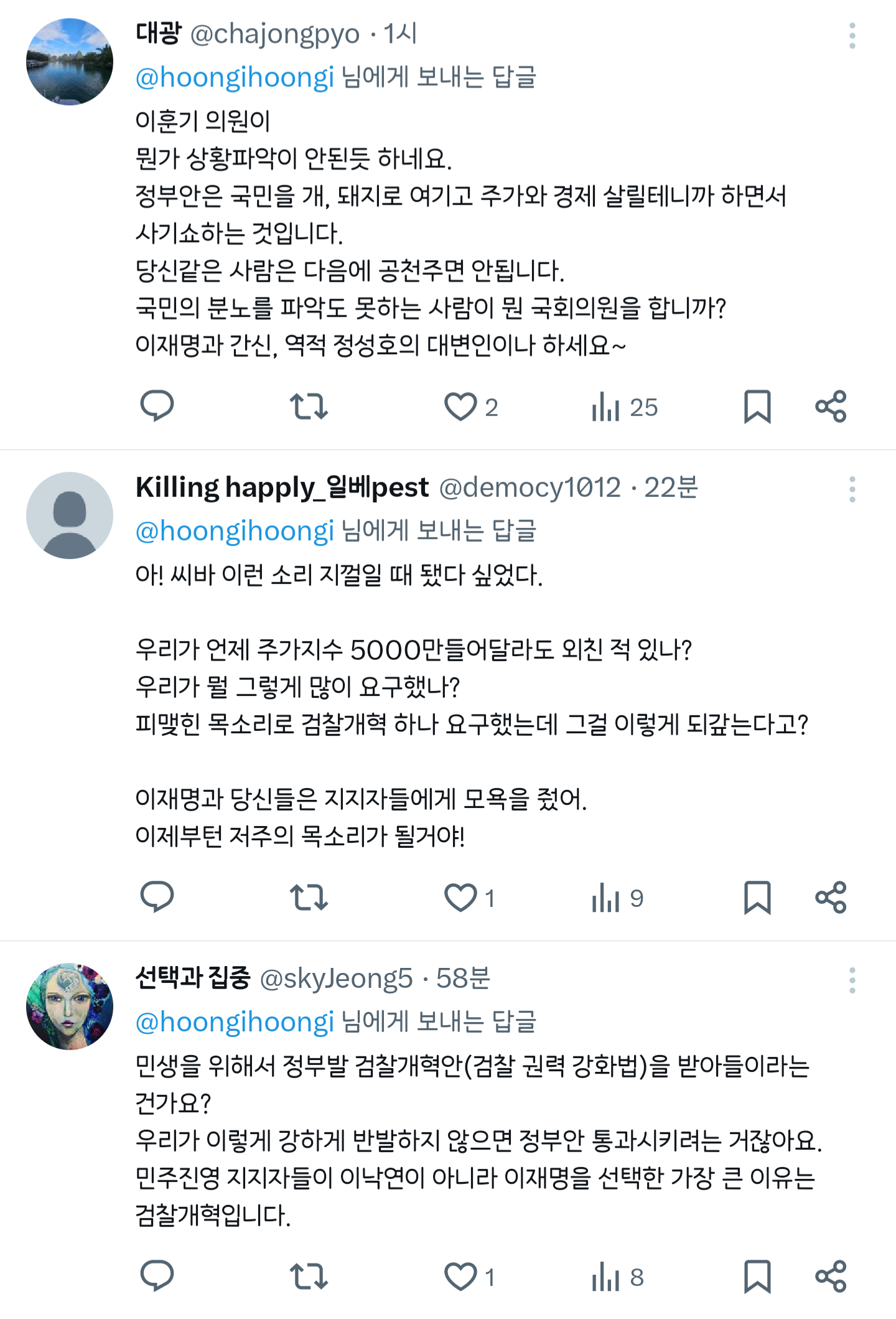This screenshot has width=896, height=1319.
Task: Open more options for 선택과 집중's tweet
Action: click(x=852, y=980)
